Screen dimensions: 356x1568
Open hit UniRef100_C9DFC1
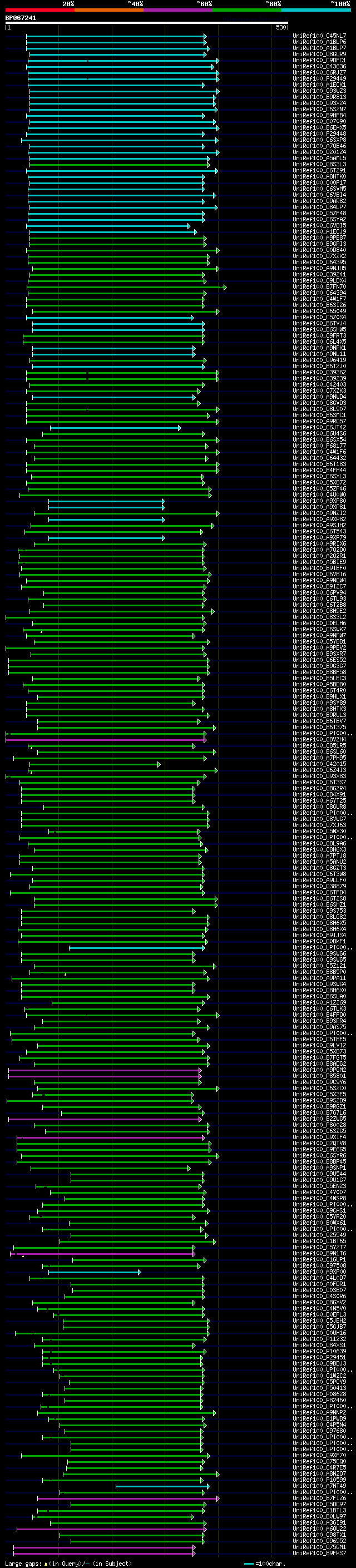point(319,60)
